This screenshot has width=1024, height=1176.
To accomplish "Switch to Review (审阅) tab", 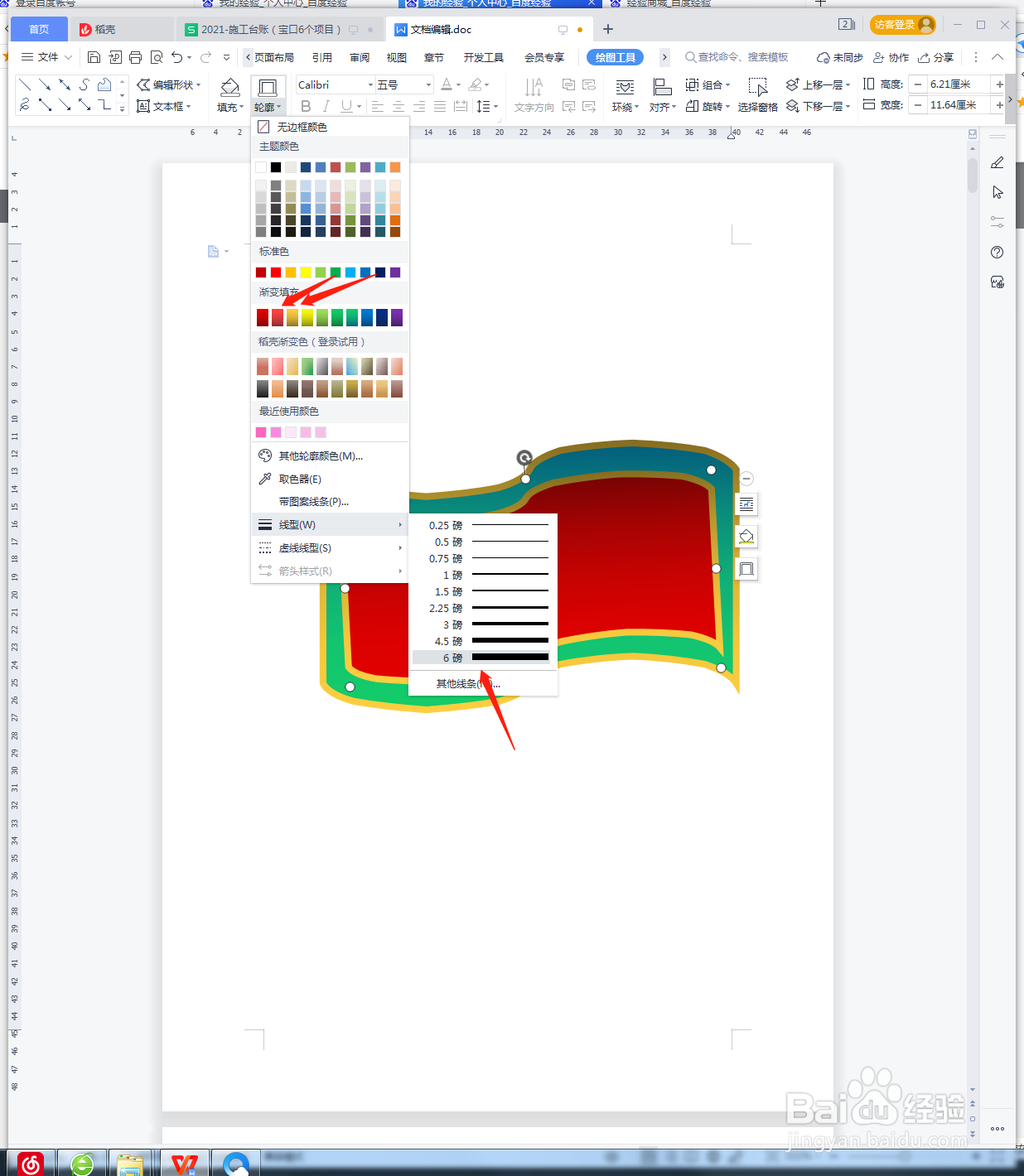I will 360,57.
